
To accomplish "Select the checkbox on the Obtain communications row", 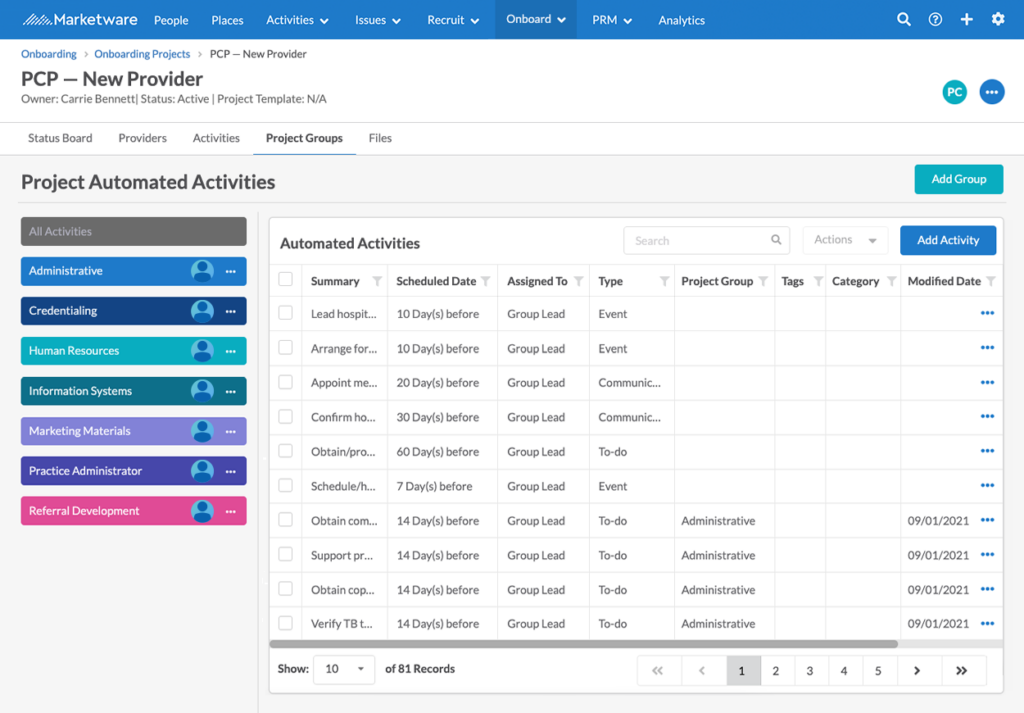I will [285, 520].
